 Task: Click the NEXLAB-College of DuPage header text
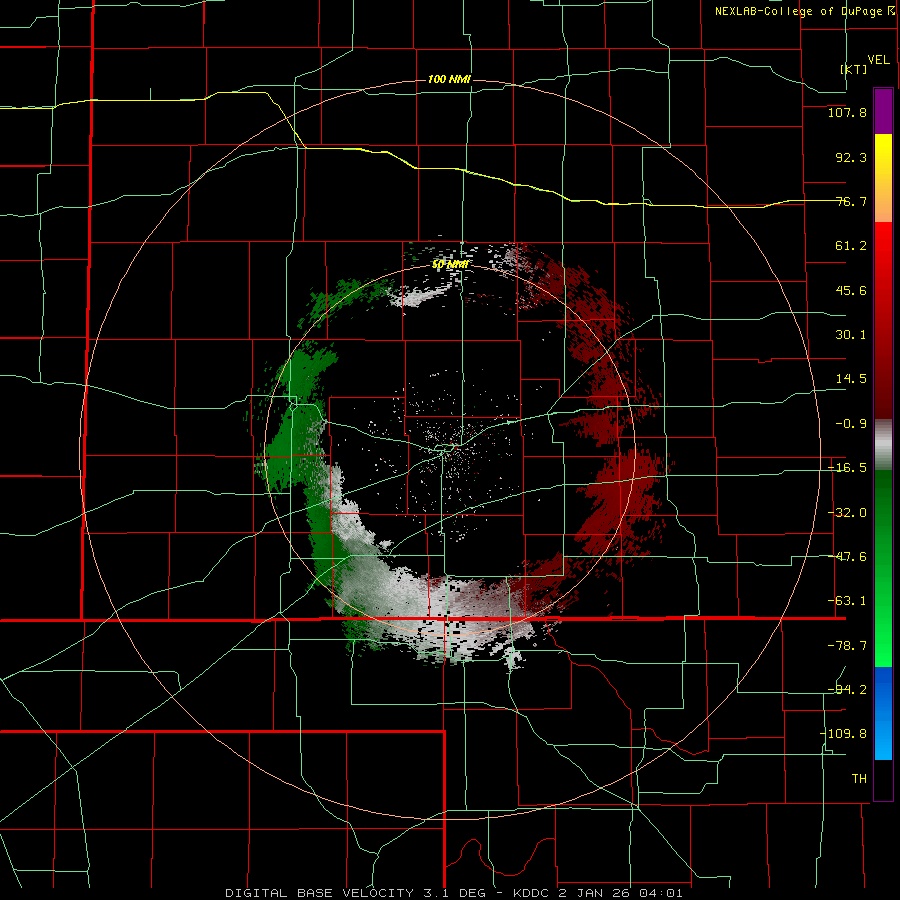pos(803,11)
